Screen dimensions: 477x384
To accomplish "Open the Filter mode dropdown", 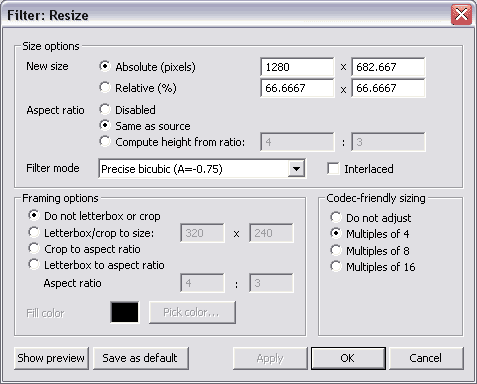I will click(x=296, y=169).
